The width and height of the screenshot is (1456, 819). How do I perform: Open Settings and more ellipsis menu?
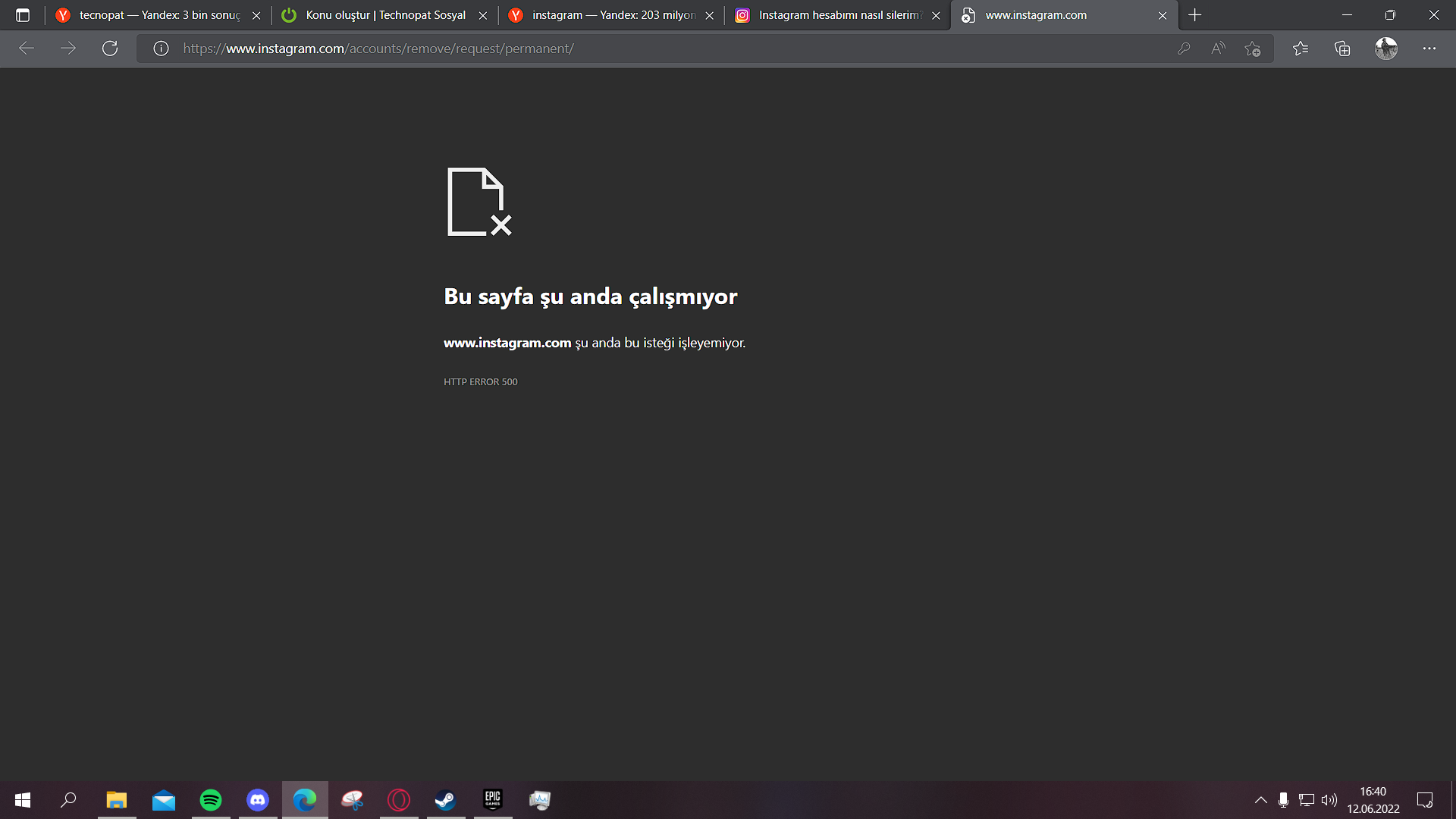coord(1429,49)
